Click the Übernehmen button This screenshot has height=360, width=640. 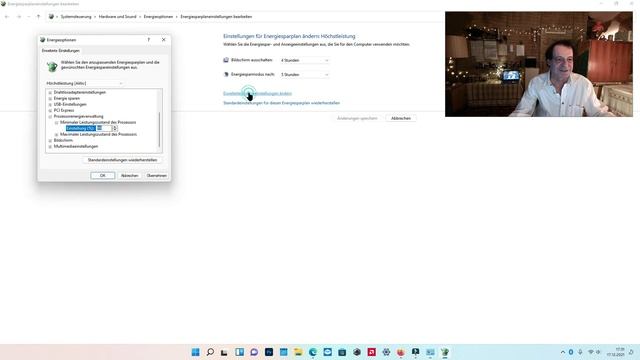156,176
